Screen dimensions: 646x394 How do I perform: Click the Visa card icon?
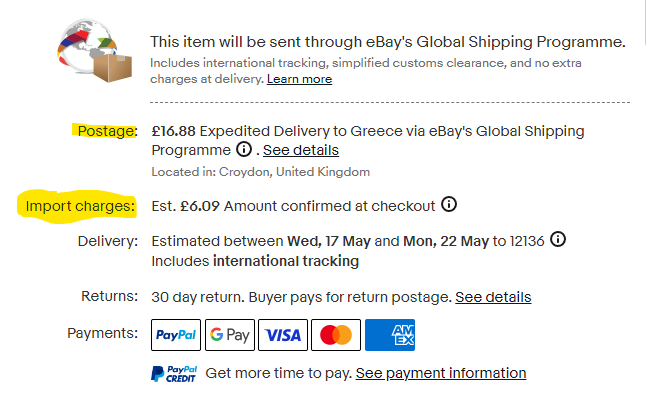click(283, 335)
